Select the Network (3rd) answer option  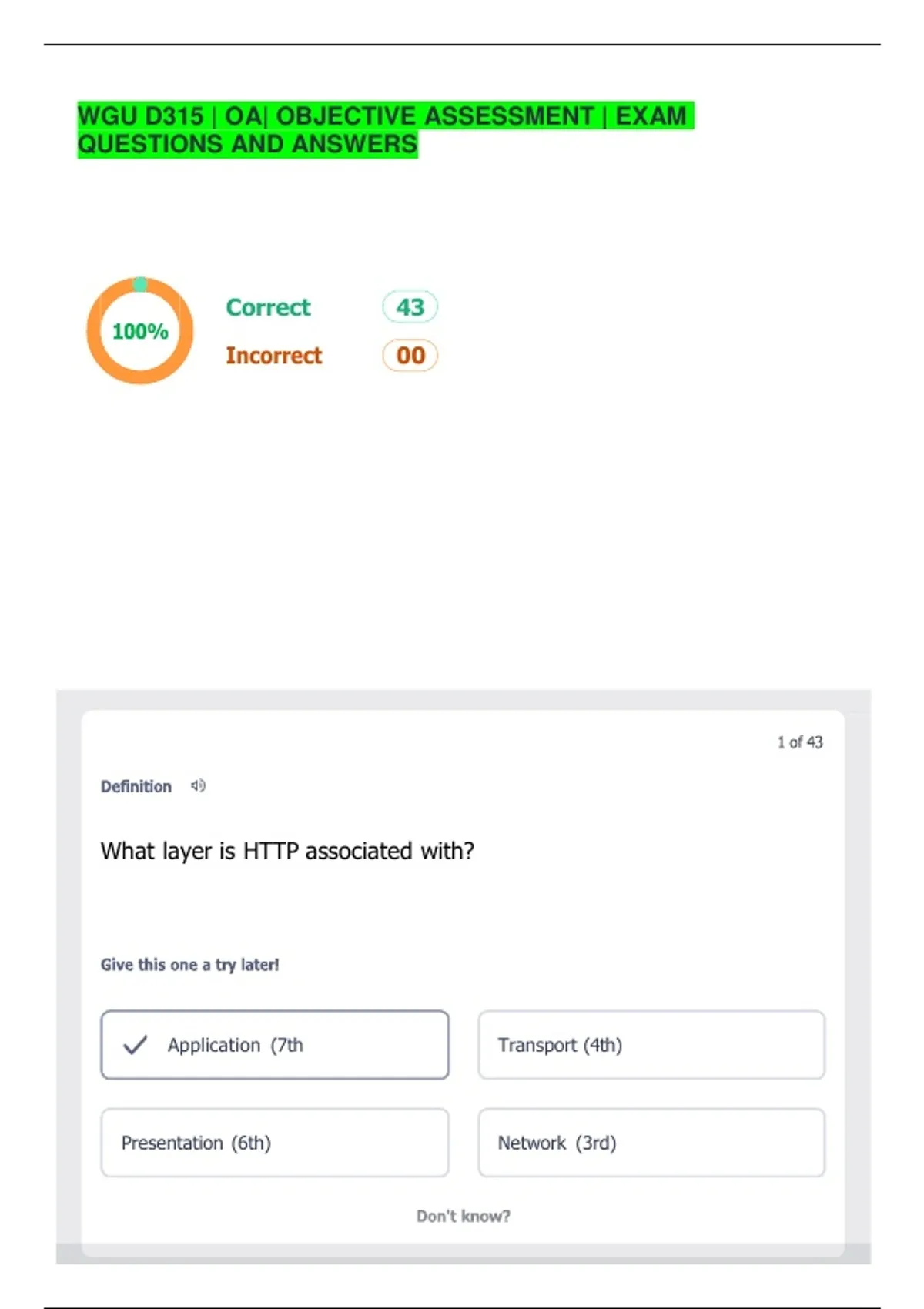[651, 1143]
